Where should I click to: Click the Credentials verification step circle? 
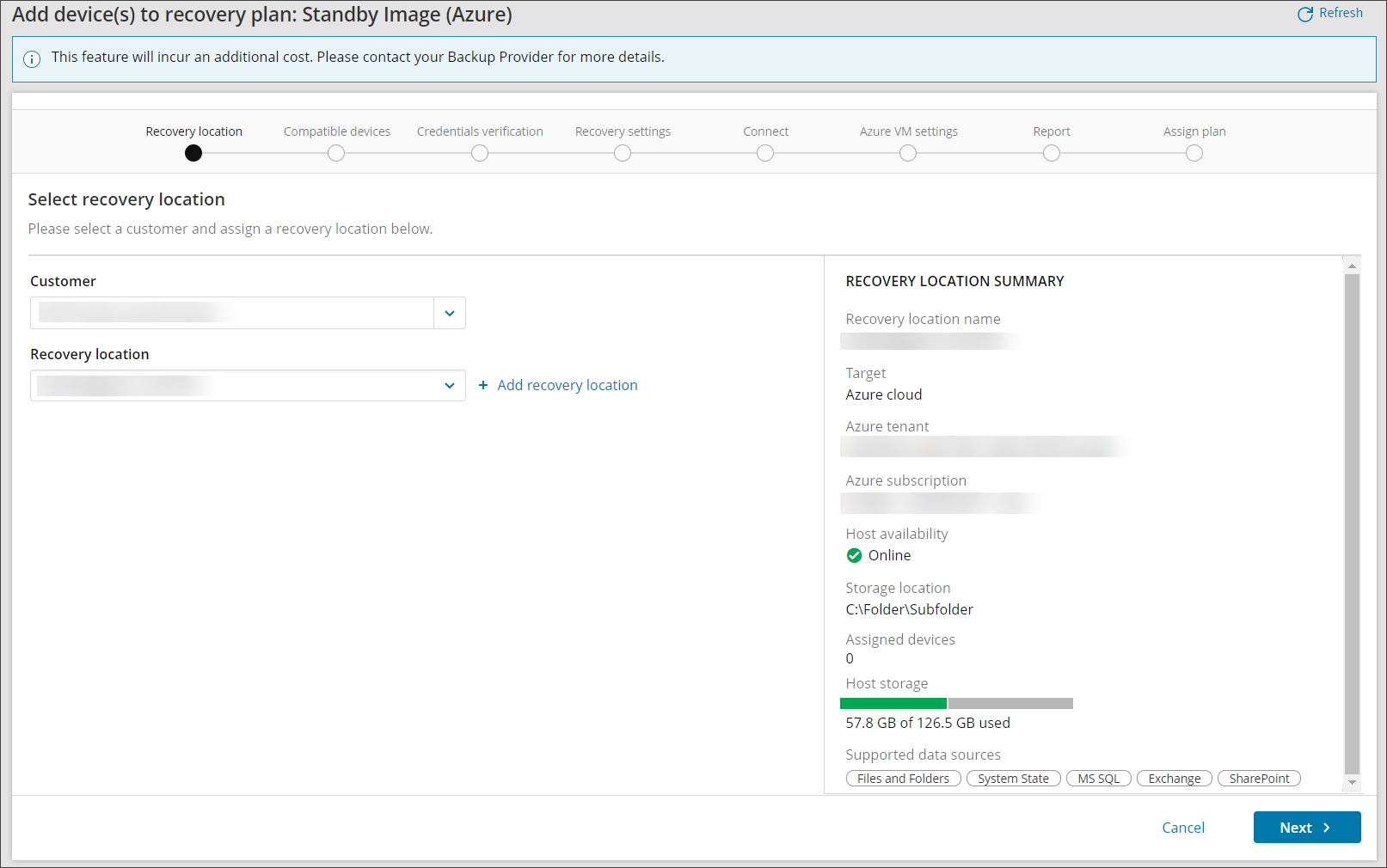click(x=480, y=153)
